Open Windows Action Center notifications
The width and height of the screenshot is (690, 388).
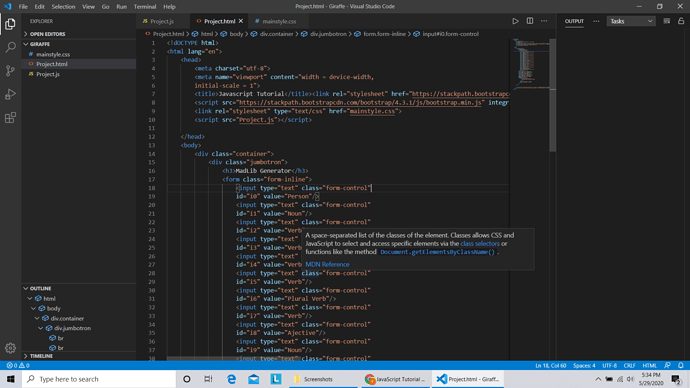tap(676, 379)
